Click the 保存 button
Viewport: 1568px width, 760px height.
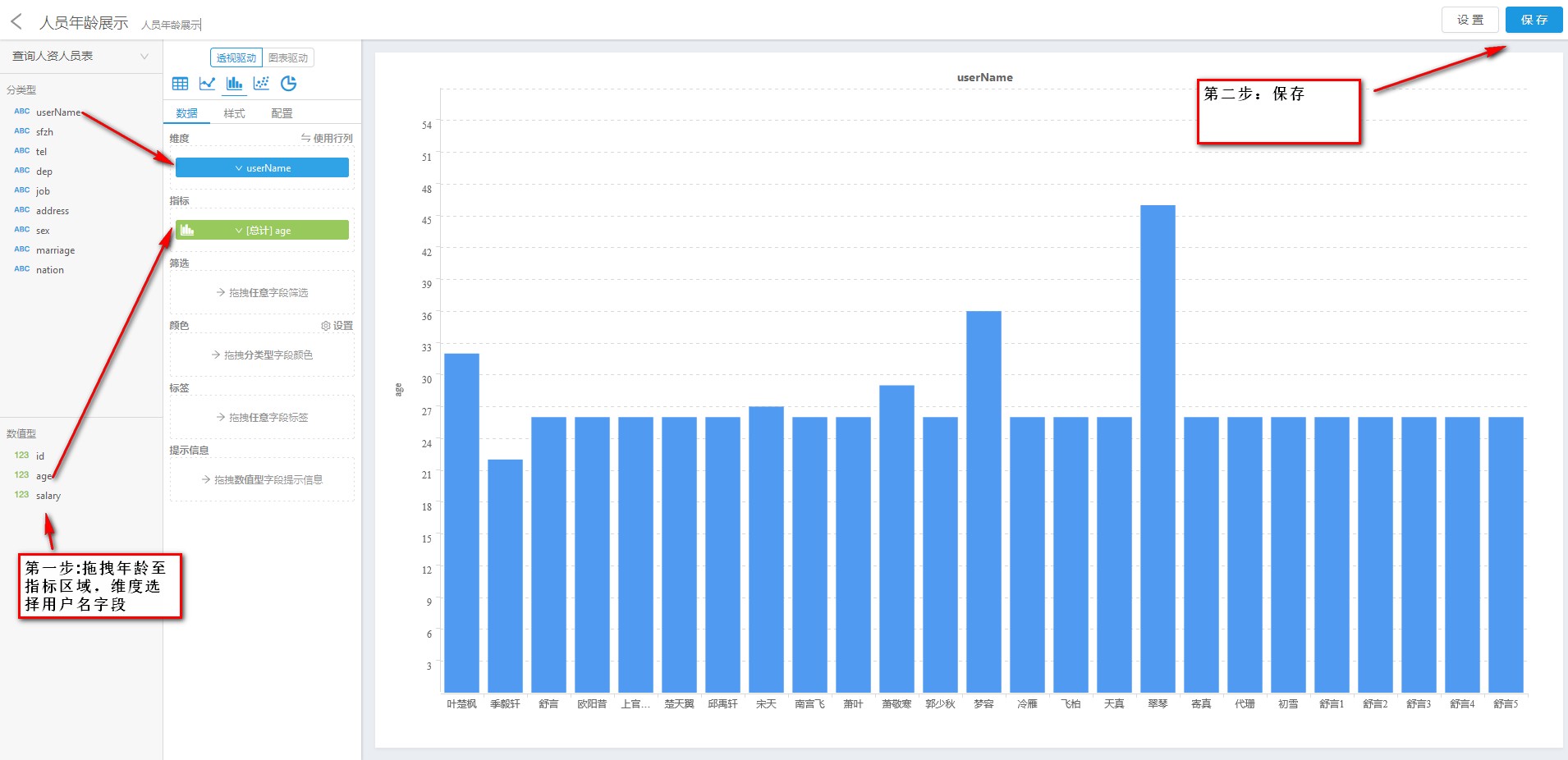(1534, 20)
